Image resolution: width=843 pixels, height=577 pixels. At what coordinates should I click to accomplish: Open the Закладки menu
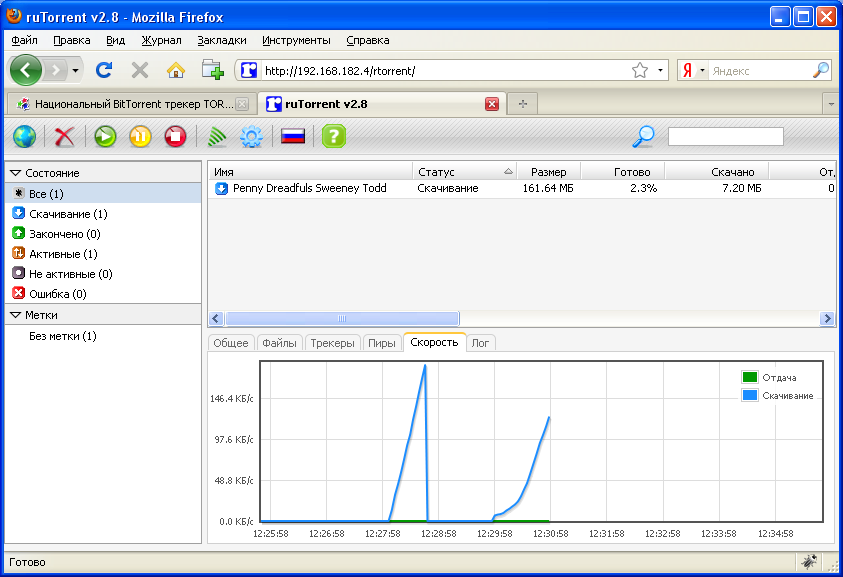click(x=222, y=40)
